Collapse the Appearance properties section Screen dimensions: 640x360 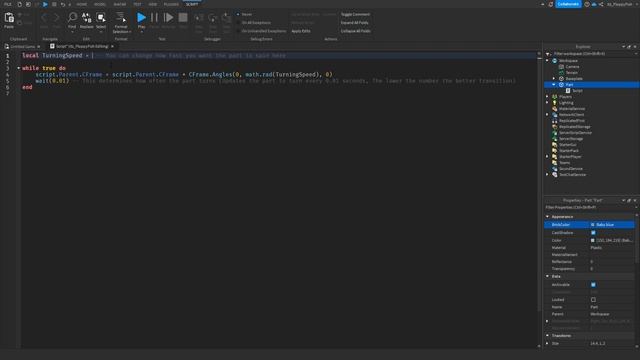click(548, 217)
